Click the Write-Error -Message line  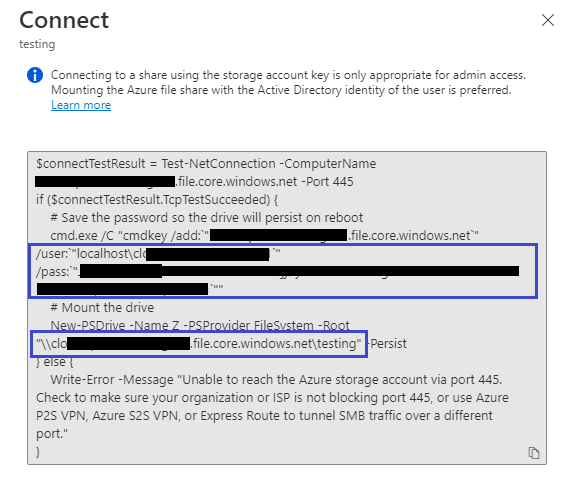tap(276, 380)
